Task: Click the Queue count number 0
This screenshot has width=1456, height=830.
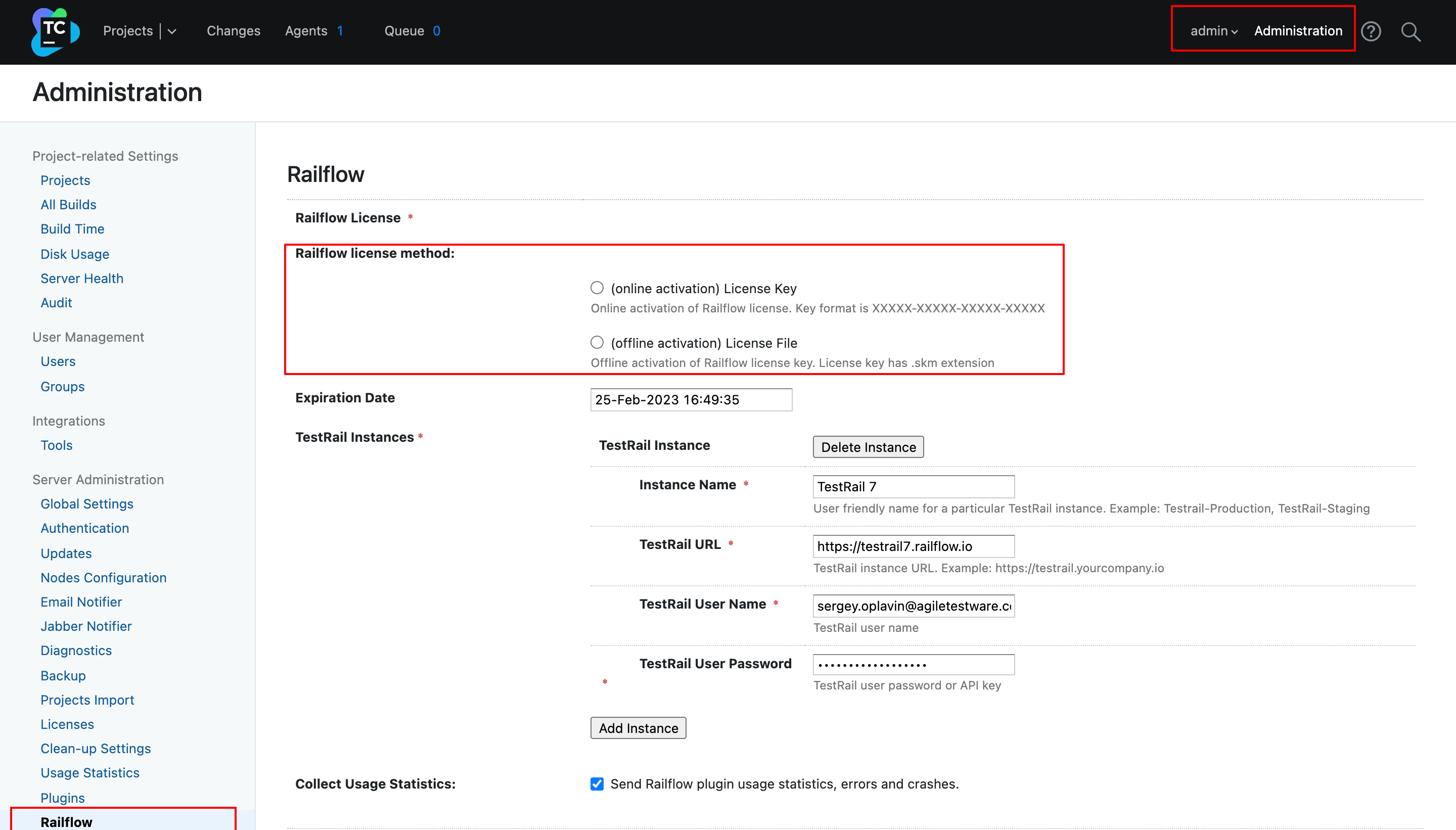Action: pyautogui.click(x=437, y=31)
